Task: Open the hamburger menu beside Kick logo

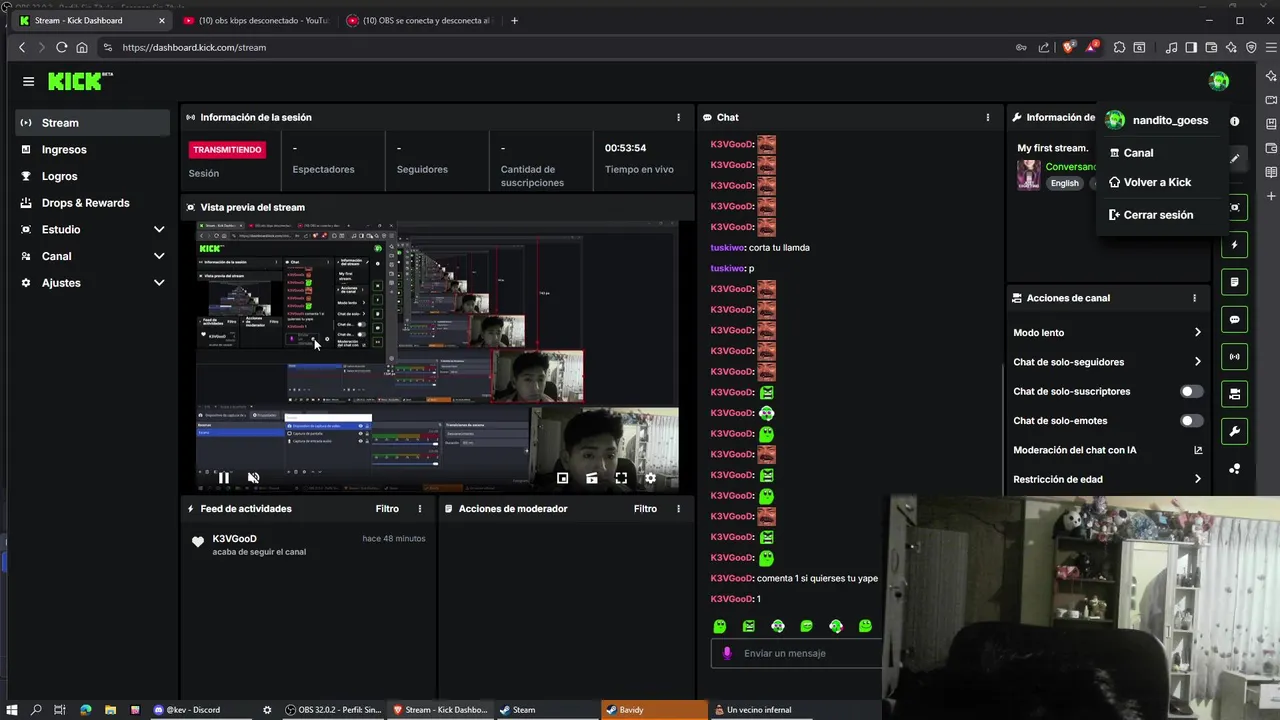Action: tap(28, 81)
